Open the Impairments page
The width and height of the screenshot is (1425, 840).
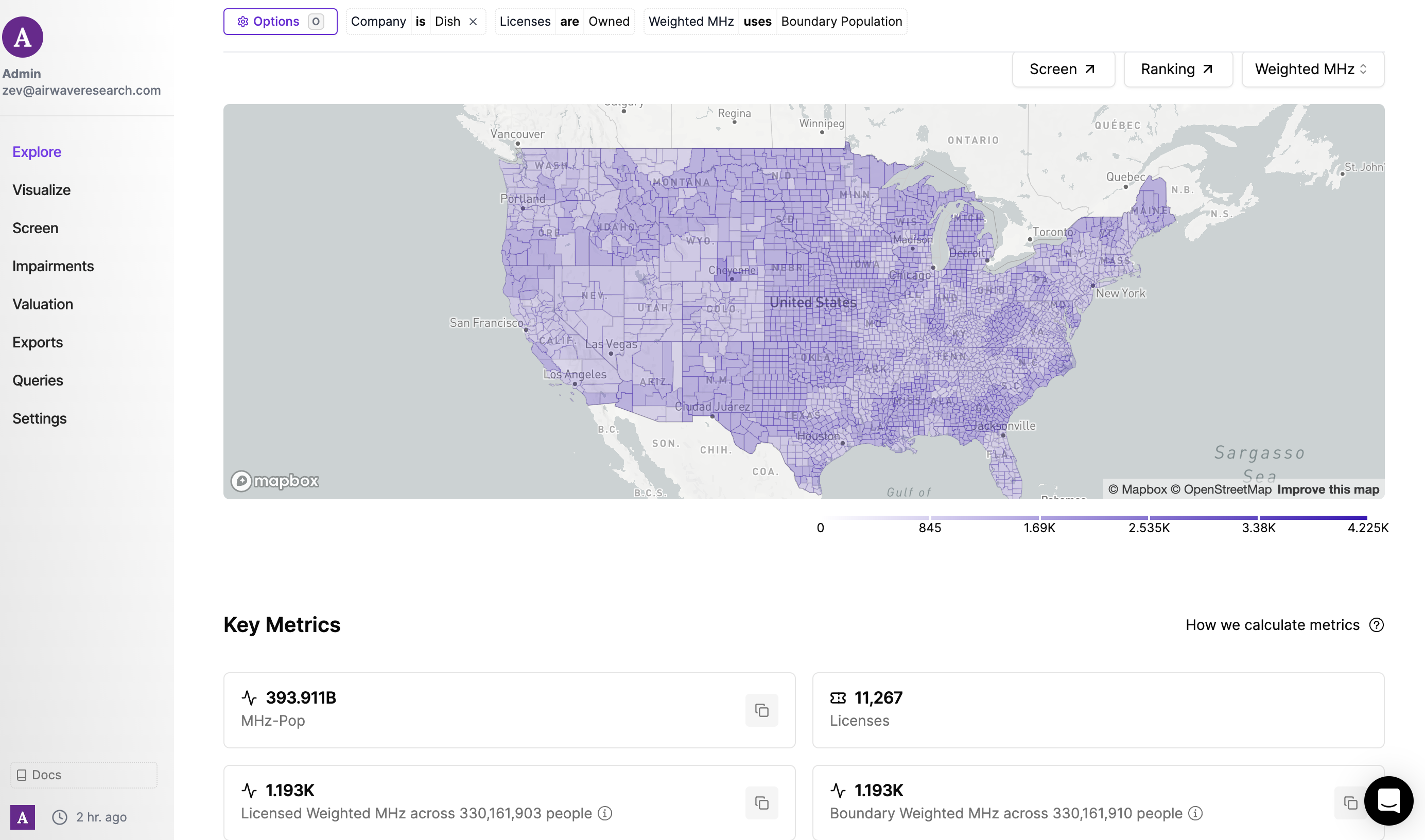pyautogui.click(x=53, y=266)
